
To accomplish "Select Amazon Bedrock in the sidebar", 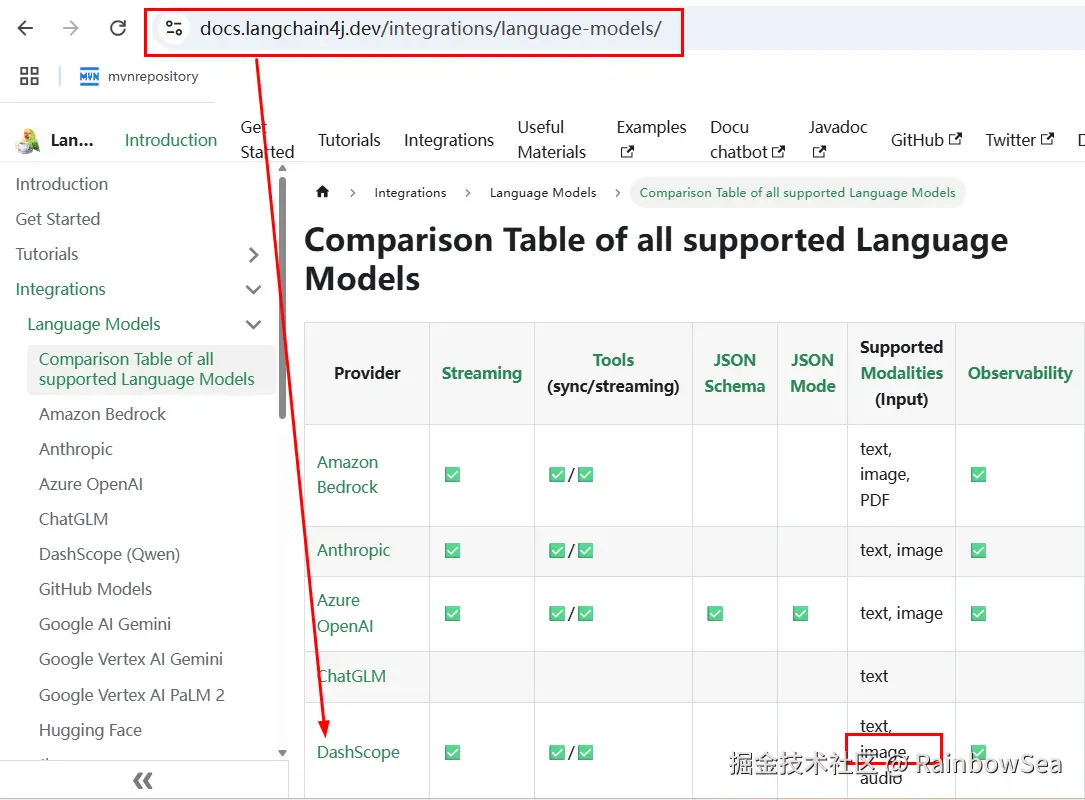I will point(102,415).
